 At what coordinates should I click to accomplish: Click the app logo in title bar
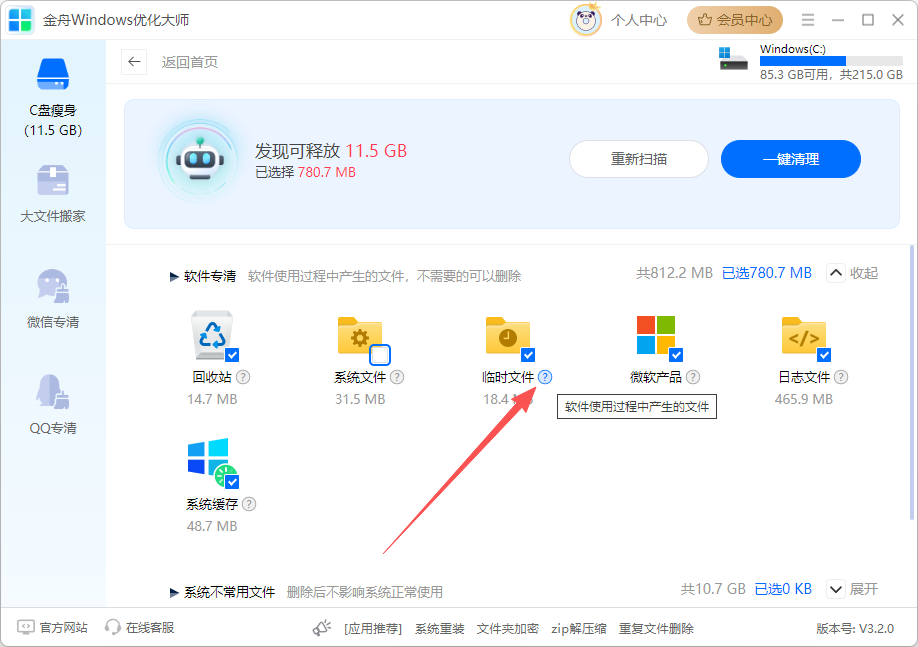(x=20, y=20)
